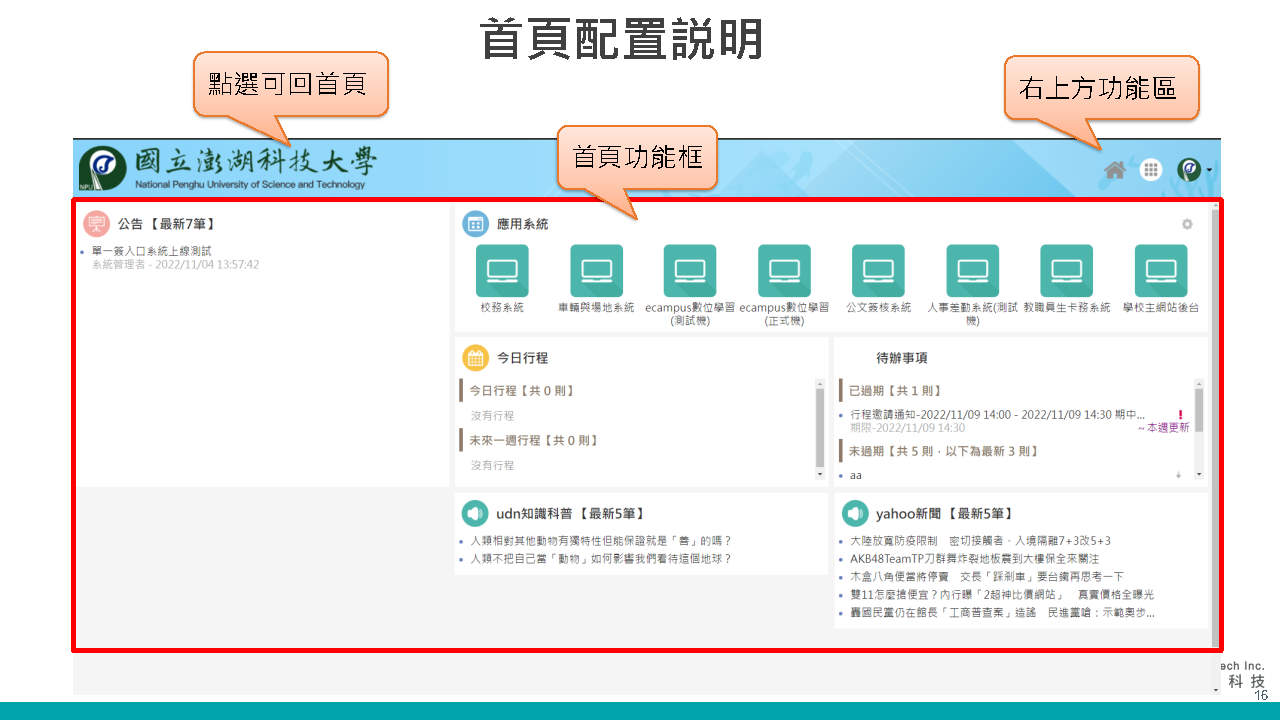Click the 待辦事項 panel title

901,357
